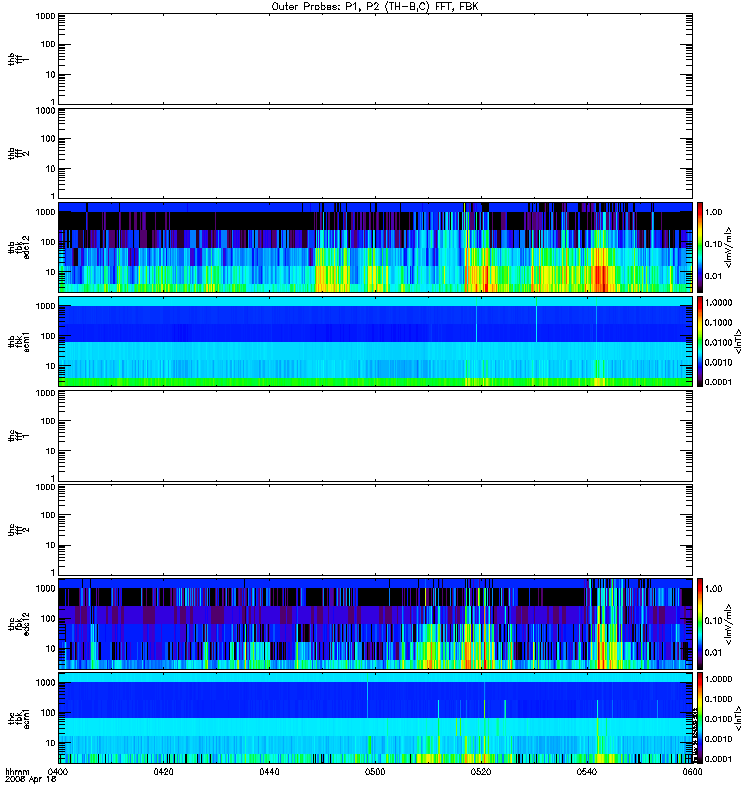Click the 'thc fff 1' y-axis title
The image size is (750, 800).
[x=19, y=436]
